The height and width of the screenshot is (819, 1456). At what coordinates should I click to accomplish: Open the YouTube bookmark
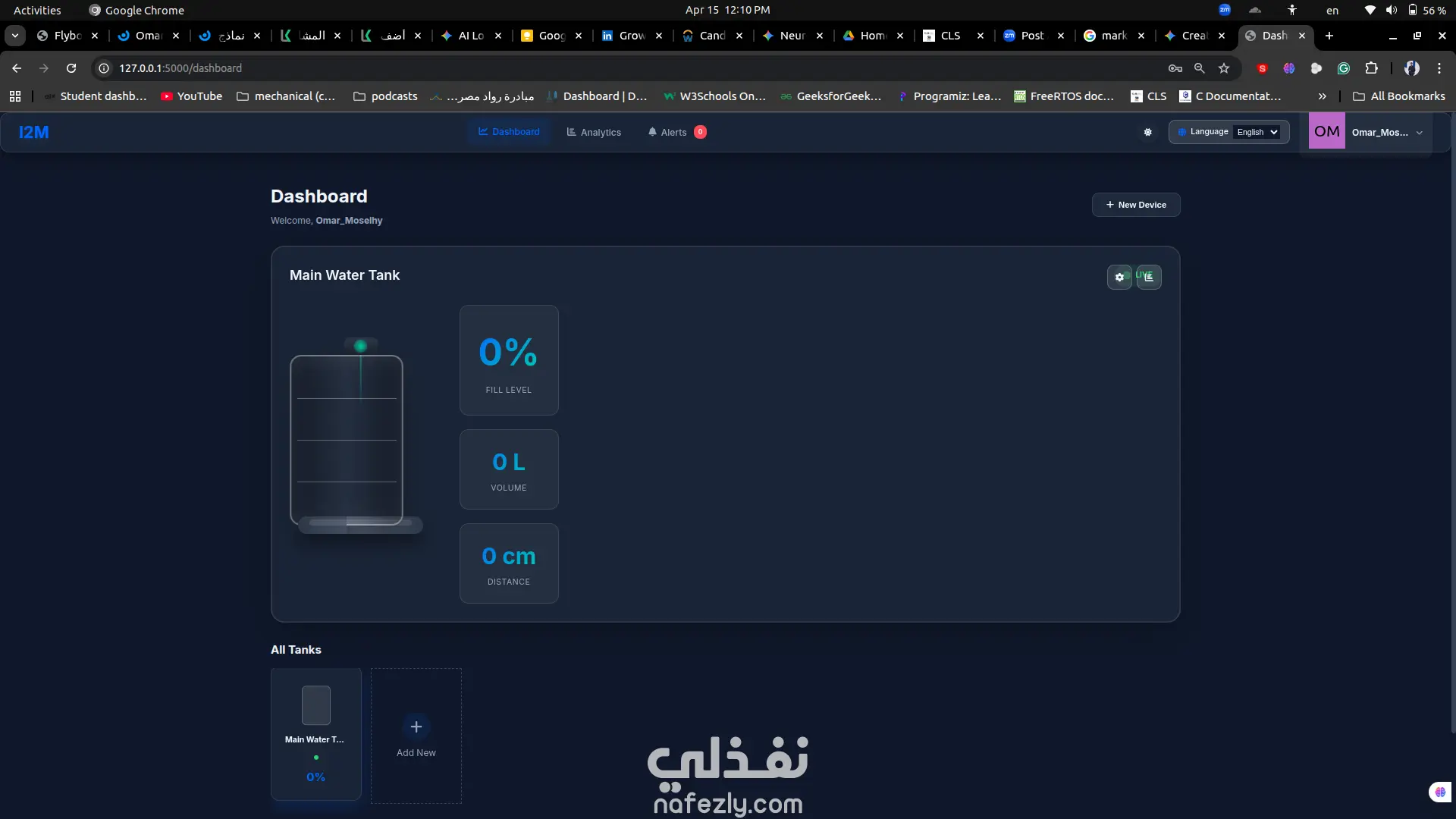coord(191,96)
